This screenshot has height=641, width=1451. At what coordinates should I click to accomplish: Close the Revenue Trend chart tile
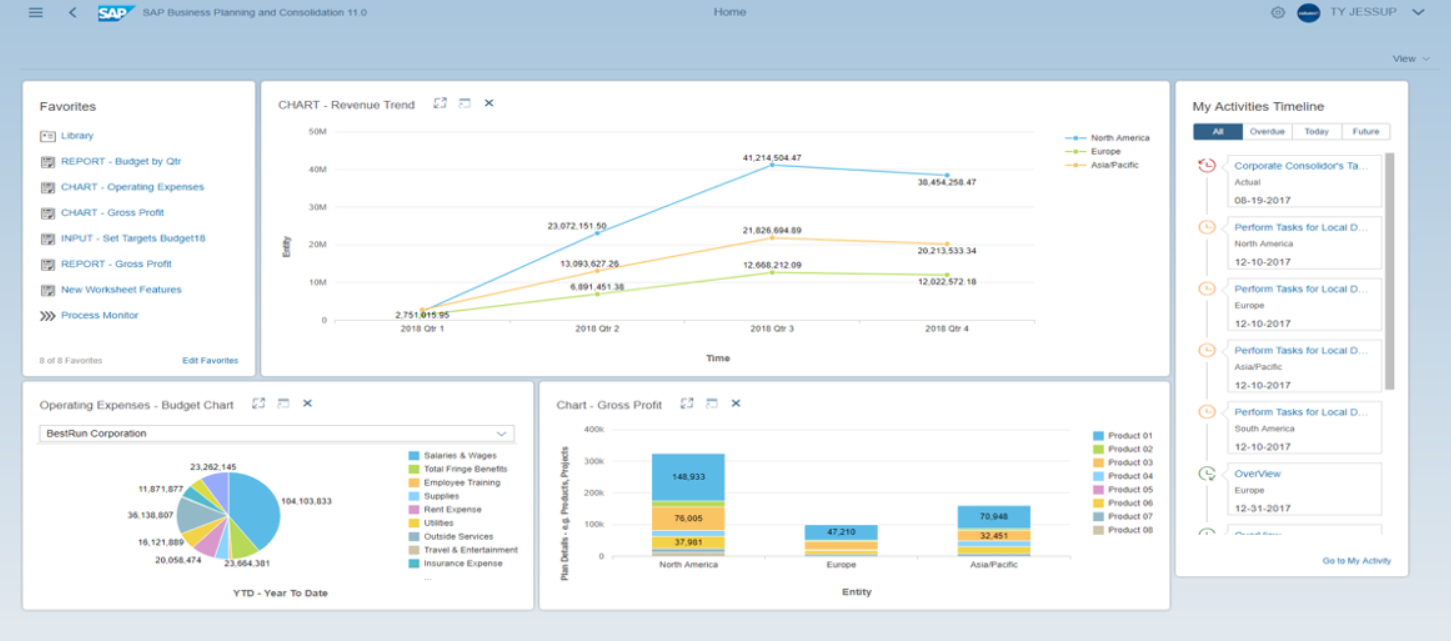(x=489, y=103)
